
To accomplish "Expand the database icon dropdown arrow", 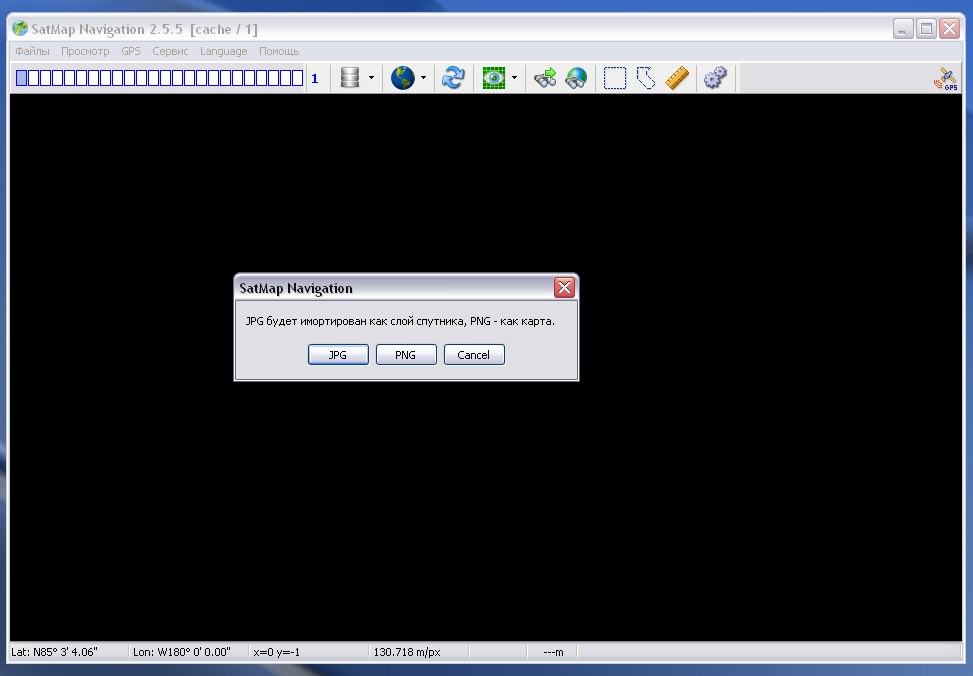I will click(371, 78).
